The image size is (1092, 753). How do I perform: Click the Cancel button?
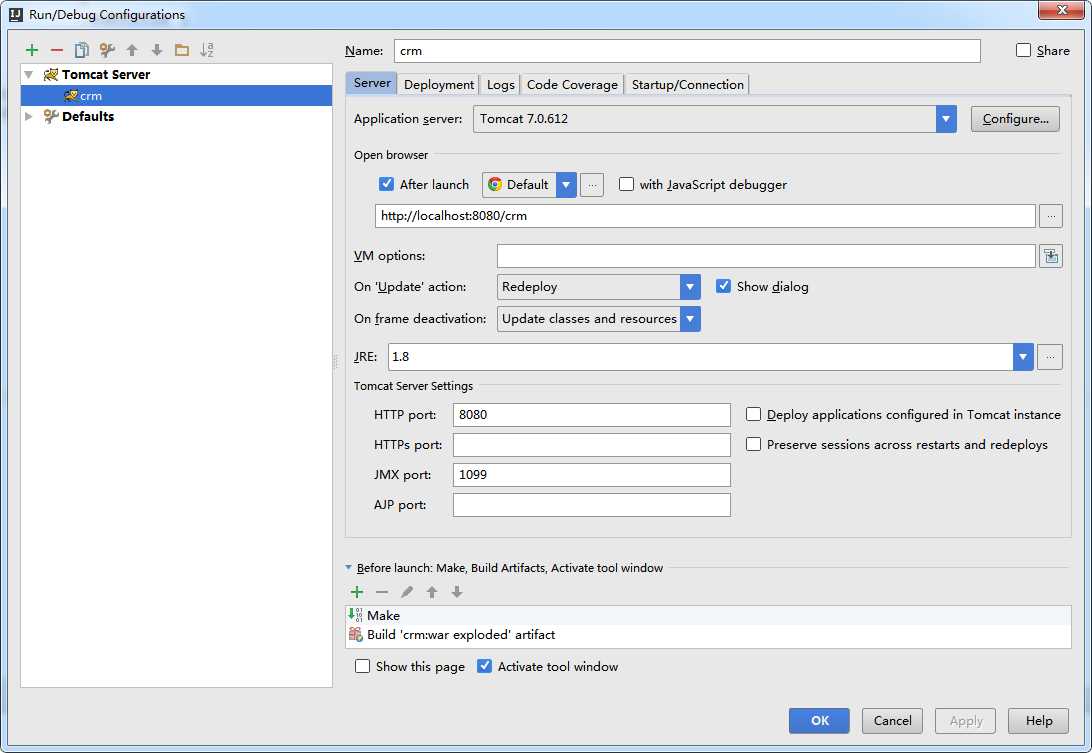click(892, 721)
